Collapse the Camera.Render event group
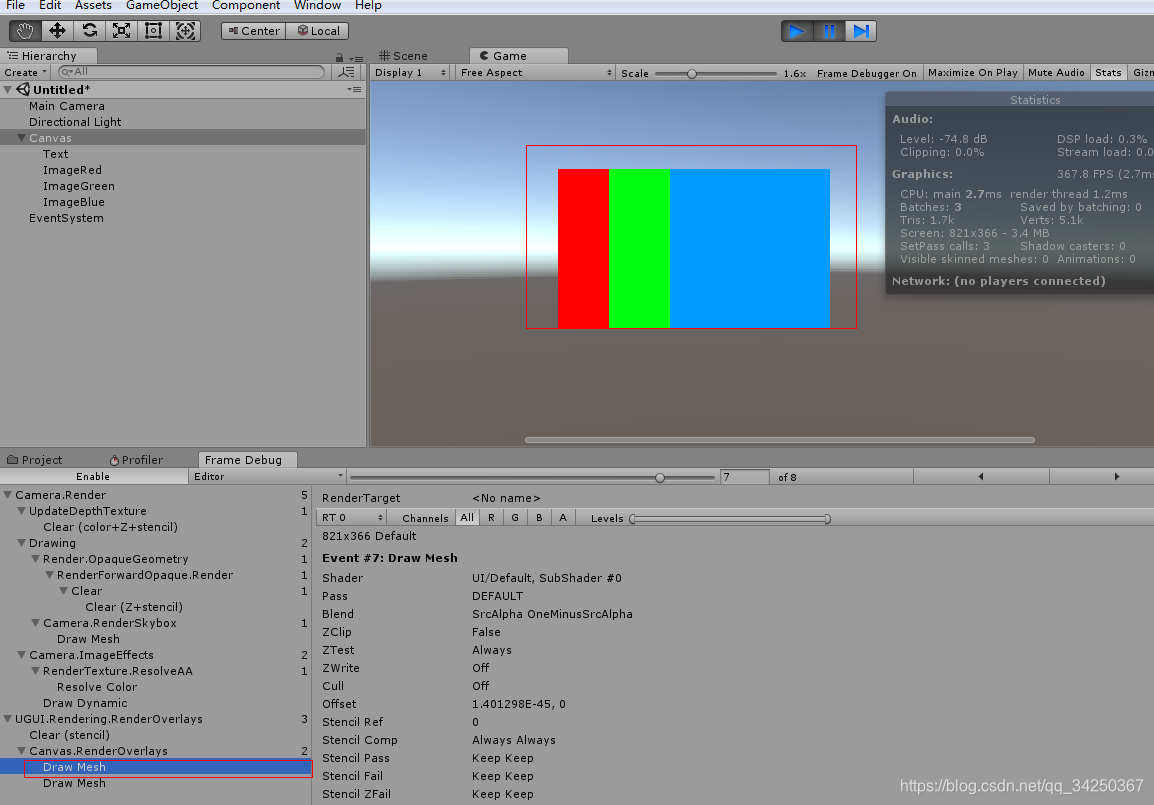The image size is (1154, 805). (7, 495)
